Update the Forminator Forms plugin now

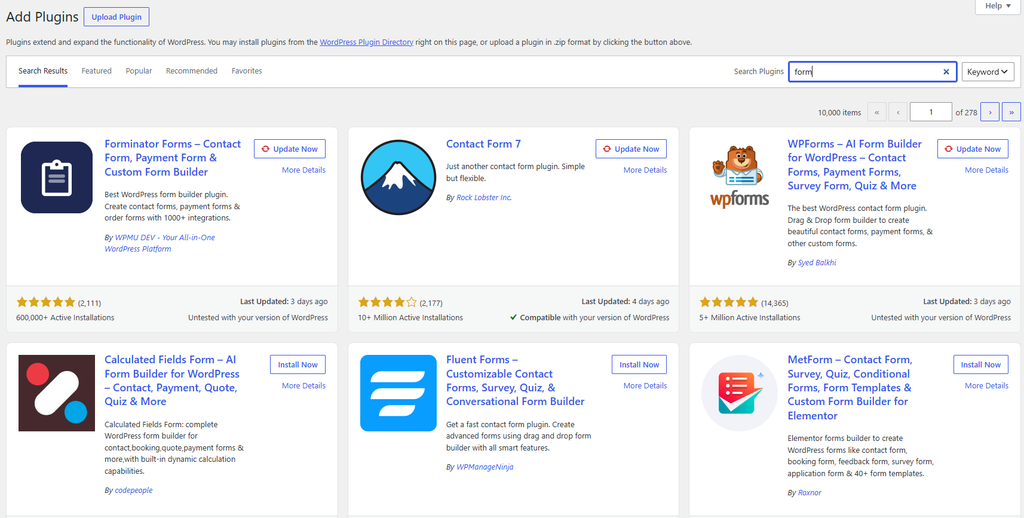tap(290, 149)
